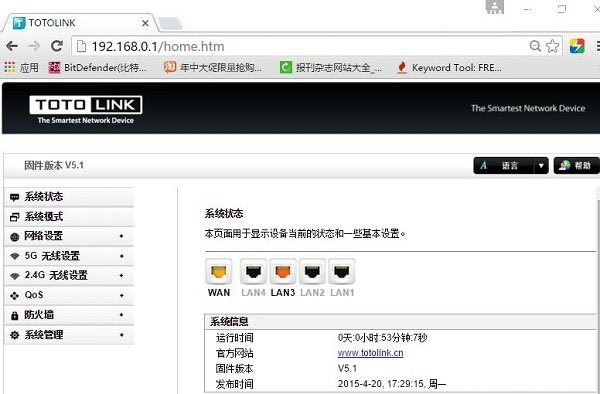600x394 pixels.
Task: Open the 报刊杂志网站大全 bookmark
Action: (x=331, y=68)
